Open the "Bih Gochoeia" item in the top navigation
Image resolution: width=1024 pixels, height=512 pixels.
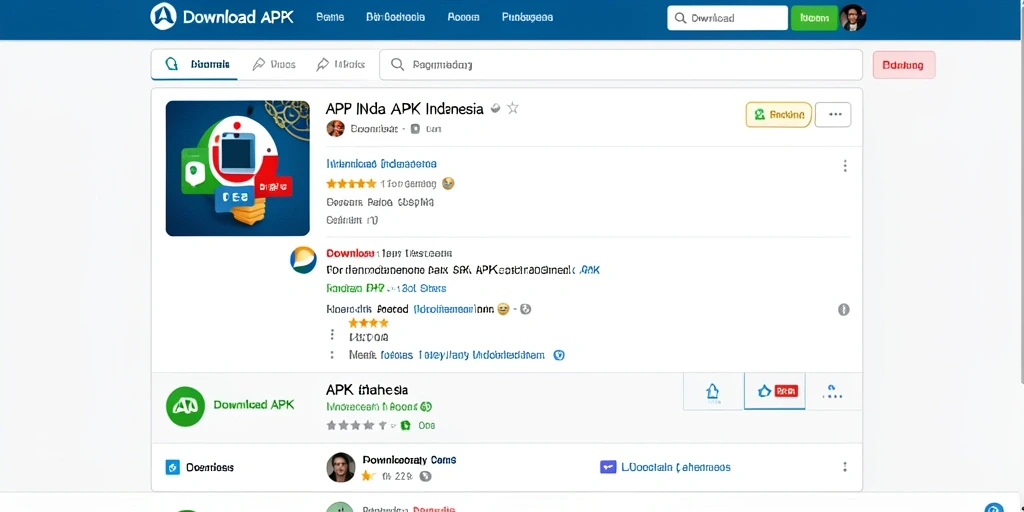pos(396,18)
